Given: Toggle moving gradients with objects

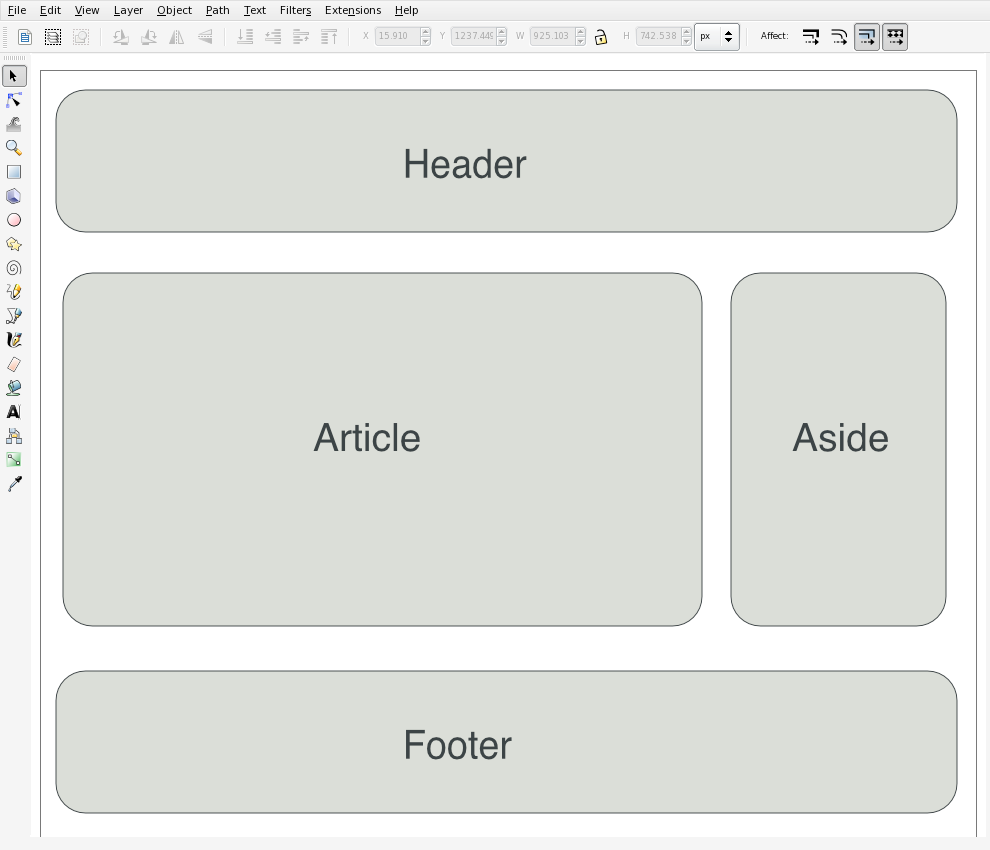Looking at the screenshot, I should pos(867,36).
